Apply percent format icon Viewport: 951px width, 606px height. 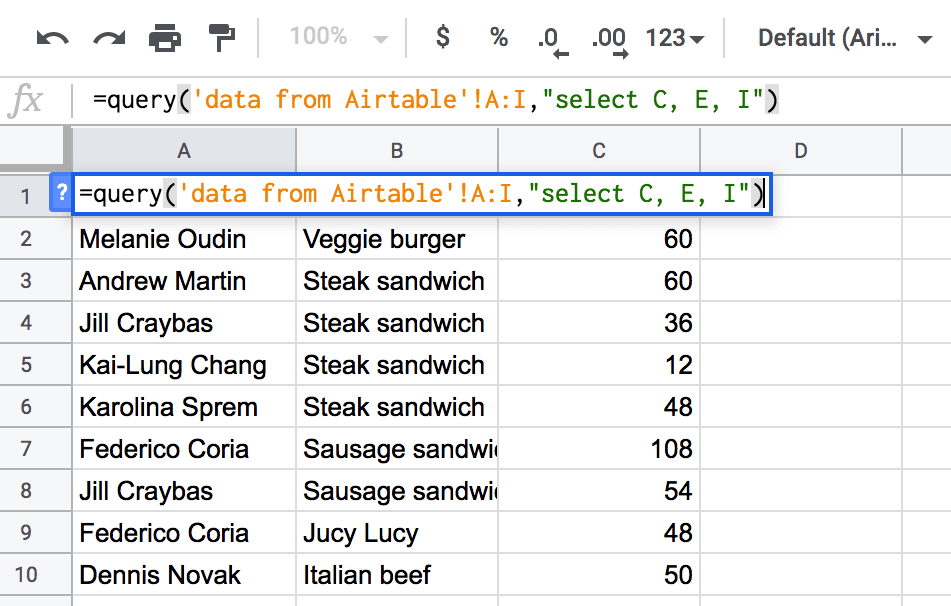497,37
